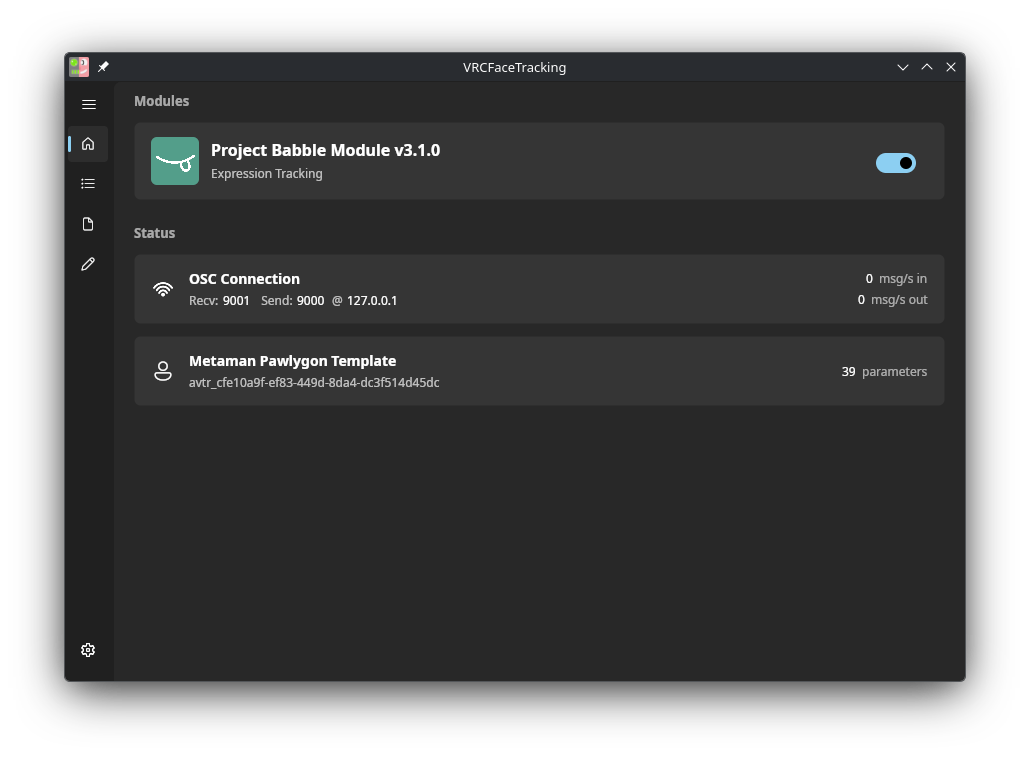
Task: Open the document page sidebar icon
Action: pyautogui.click(x=88, y=224)
